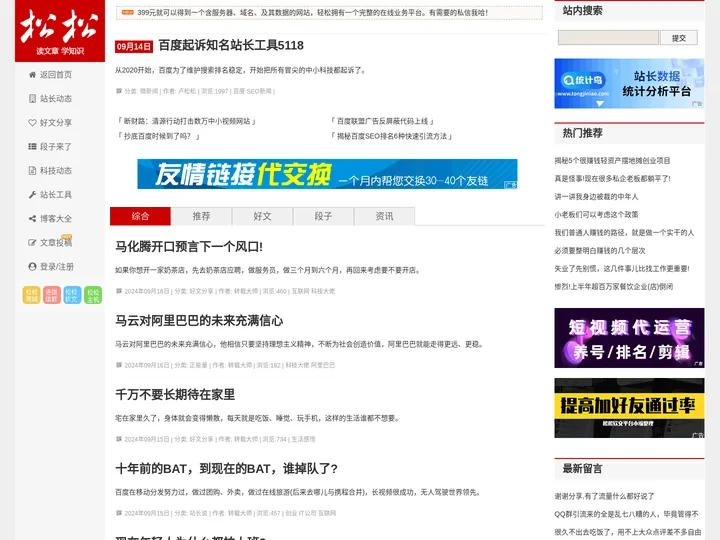Screen dimensions: 720x540
Task: Open hot link 小老板们可以考虑这个政策
Action: (596, 214)
